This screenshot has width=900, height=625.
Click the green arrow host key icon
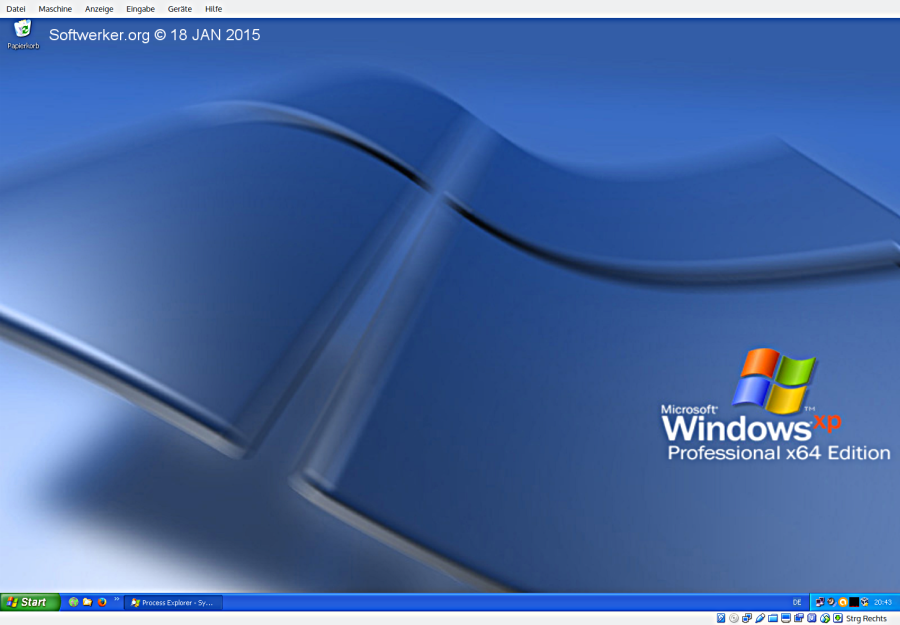pyautogui.click(x=838, y=618)
